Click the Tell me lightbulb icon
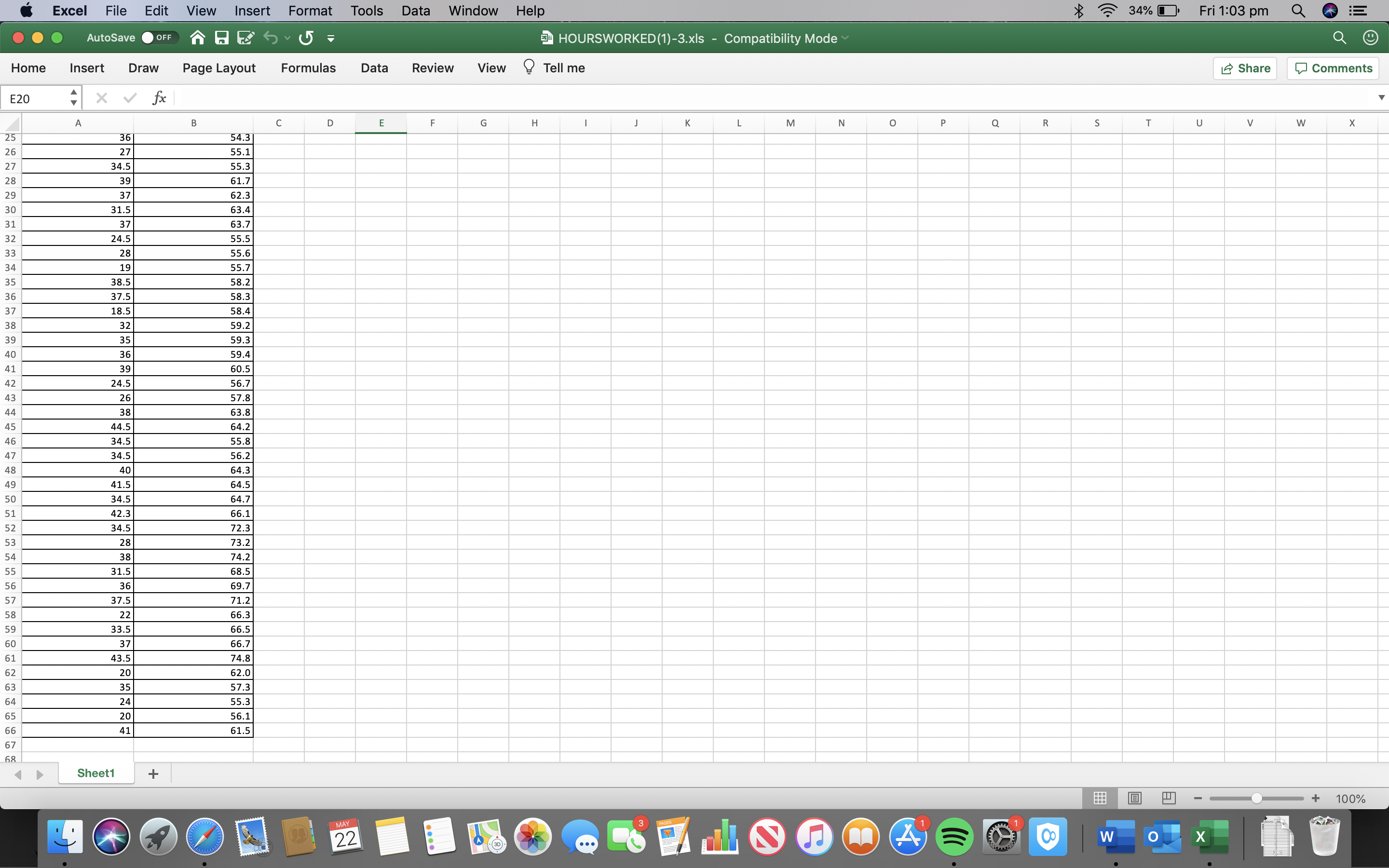 pos(528,67)
